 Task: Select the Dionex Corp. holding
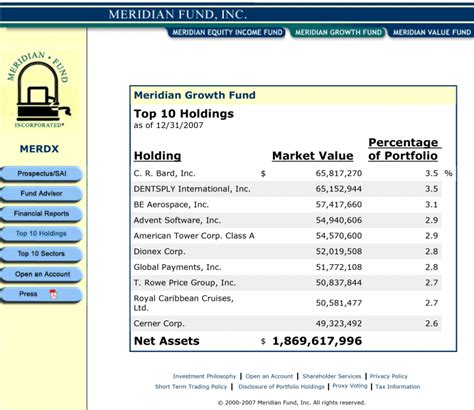159,252
